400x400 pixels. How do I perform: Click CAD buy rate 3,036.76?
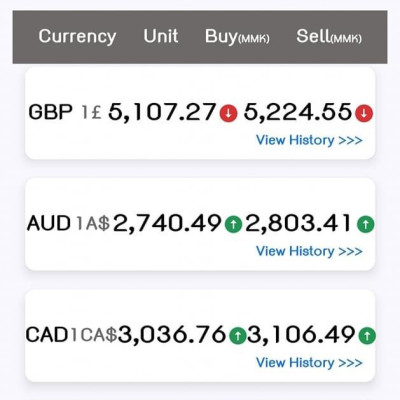172,334
